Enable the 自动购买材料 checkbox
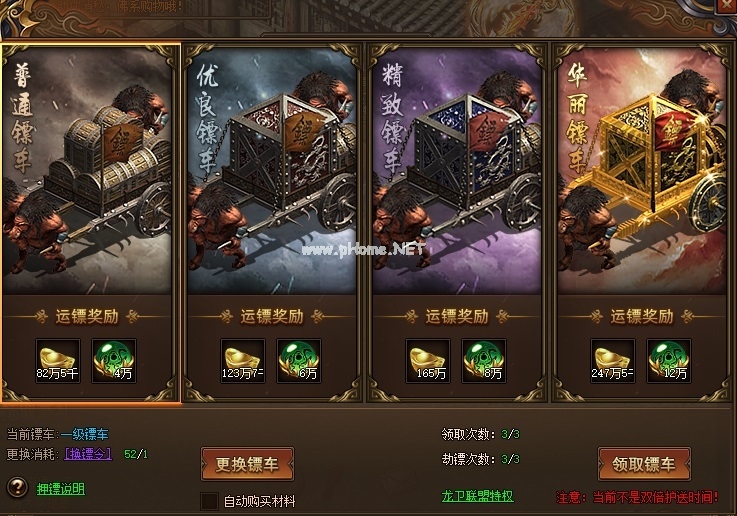Viewport: 737px width, 516px height. [209, 501]
